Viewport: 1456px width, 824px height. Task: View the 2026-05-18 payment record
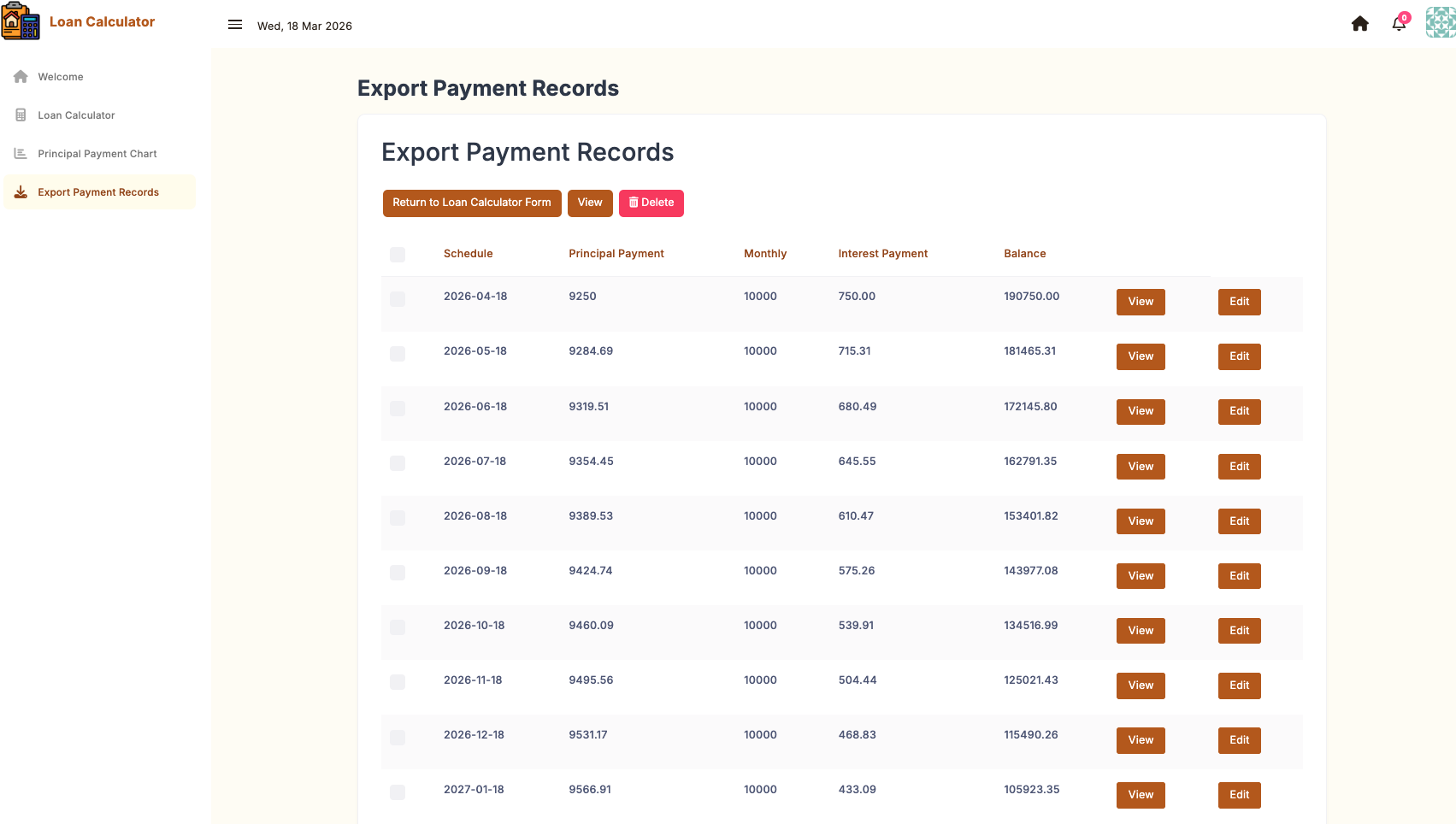pyautogui.click(x=1141, y=356)
